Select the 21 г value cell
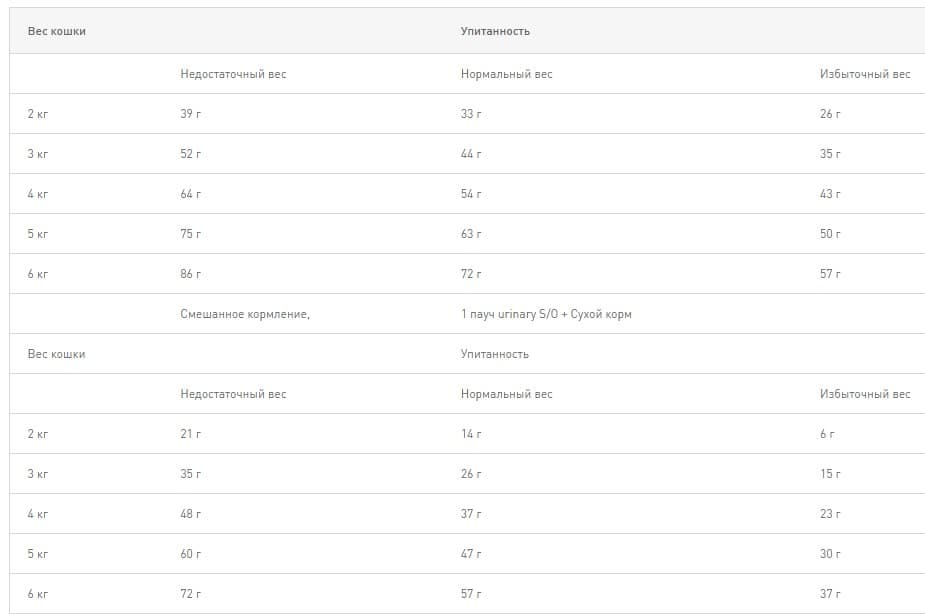 click(x=191, y=434)
